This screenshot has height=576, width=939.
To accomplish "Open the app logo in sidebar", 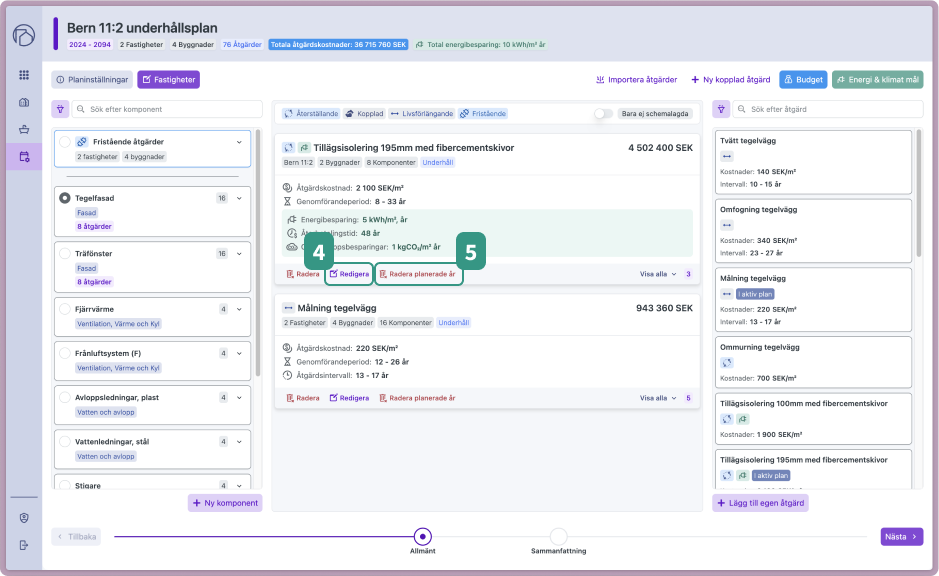I will tap(24, 35).
